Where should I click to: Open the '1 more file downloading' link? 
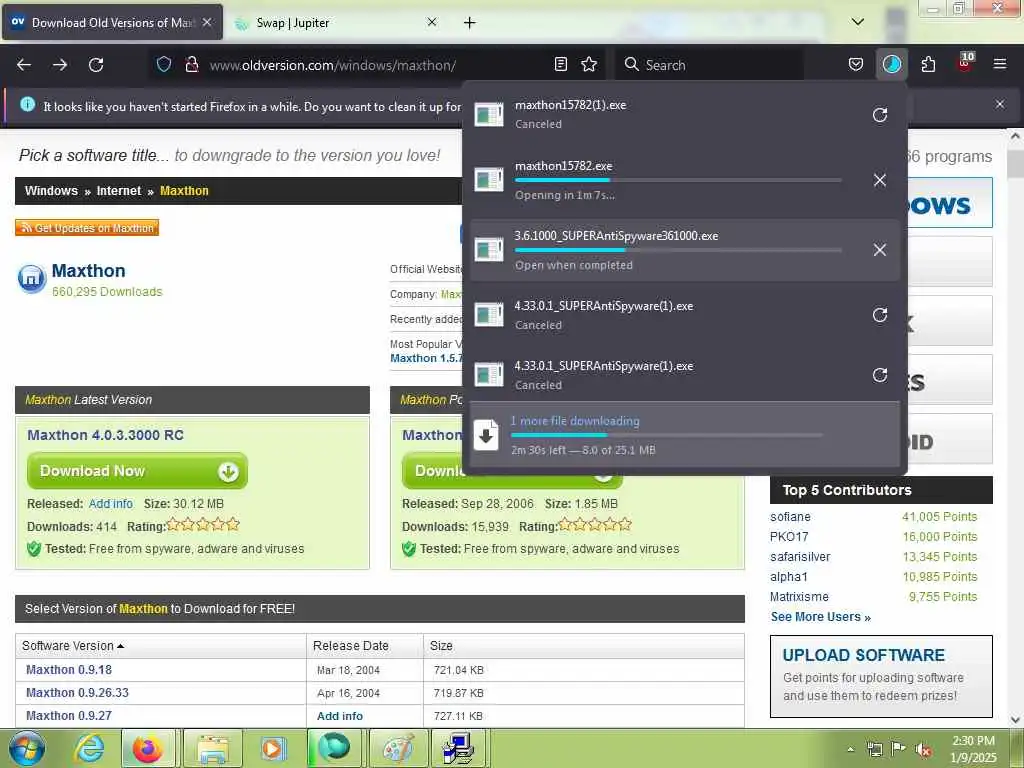tap(575, 421)
